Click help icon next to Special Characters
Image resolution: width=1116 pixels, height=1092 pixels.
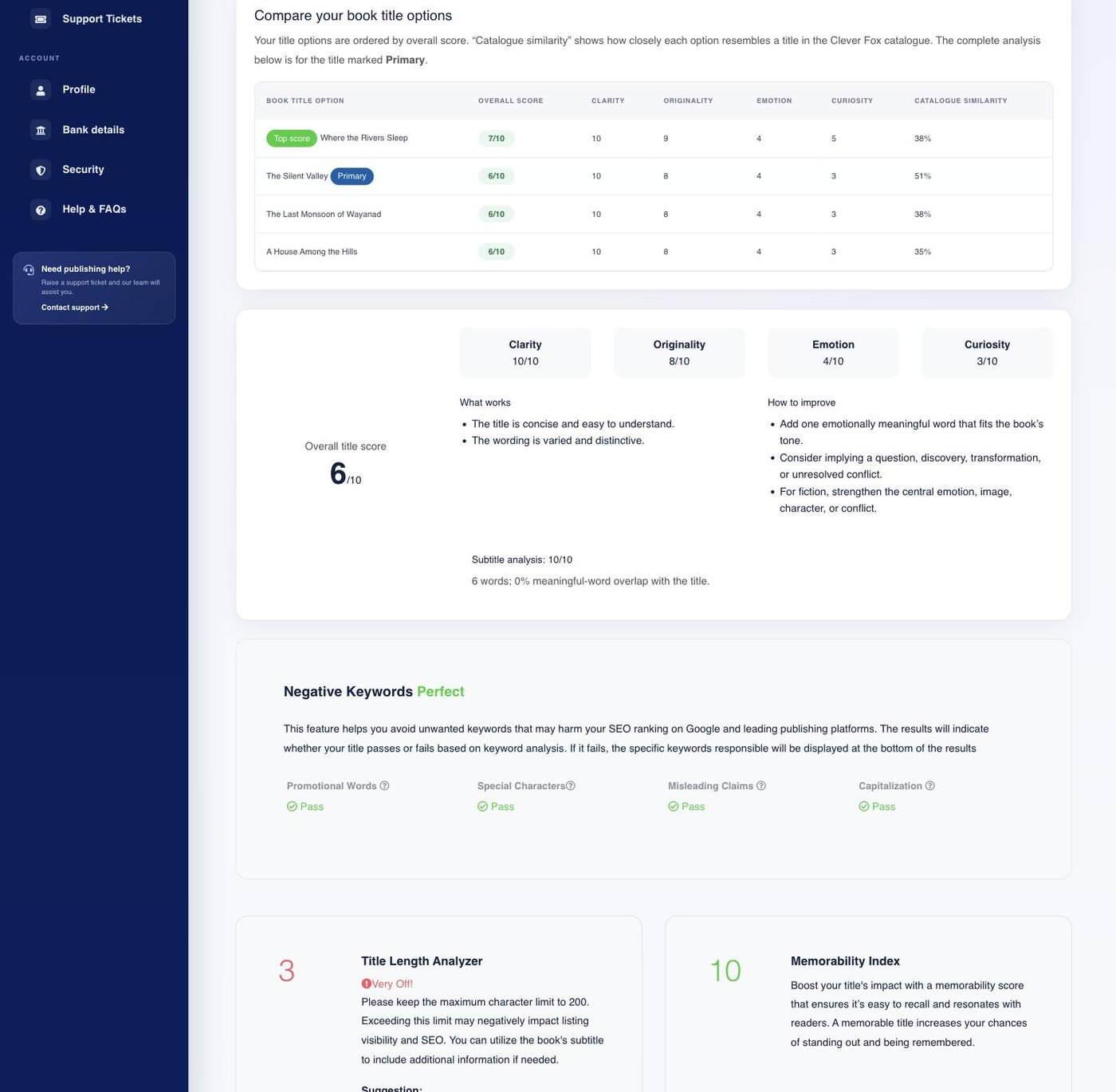click(570, 786)
